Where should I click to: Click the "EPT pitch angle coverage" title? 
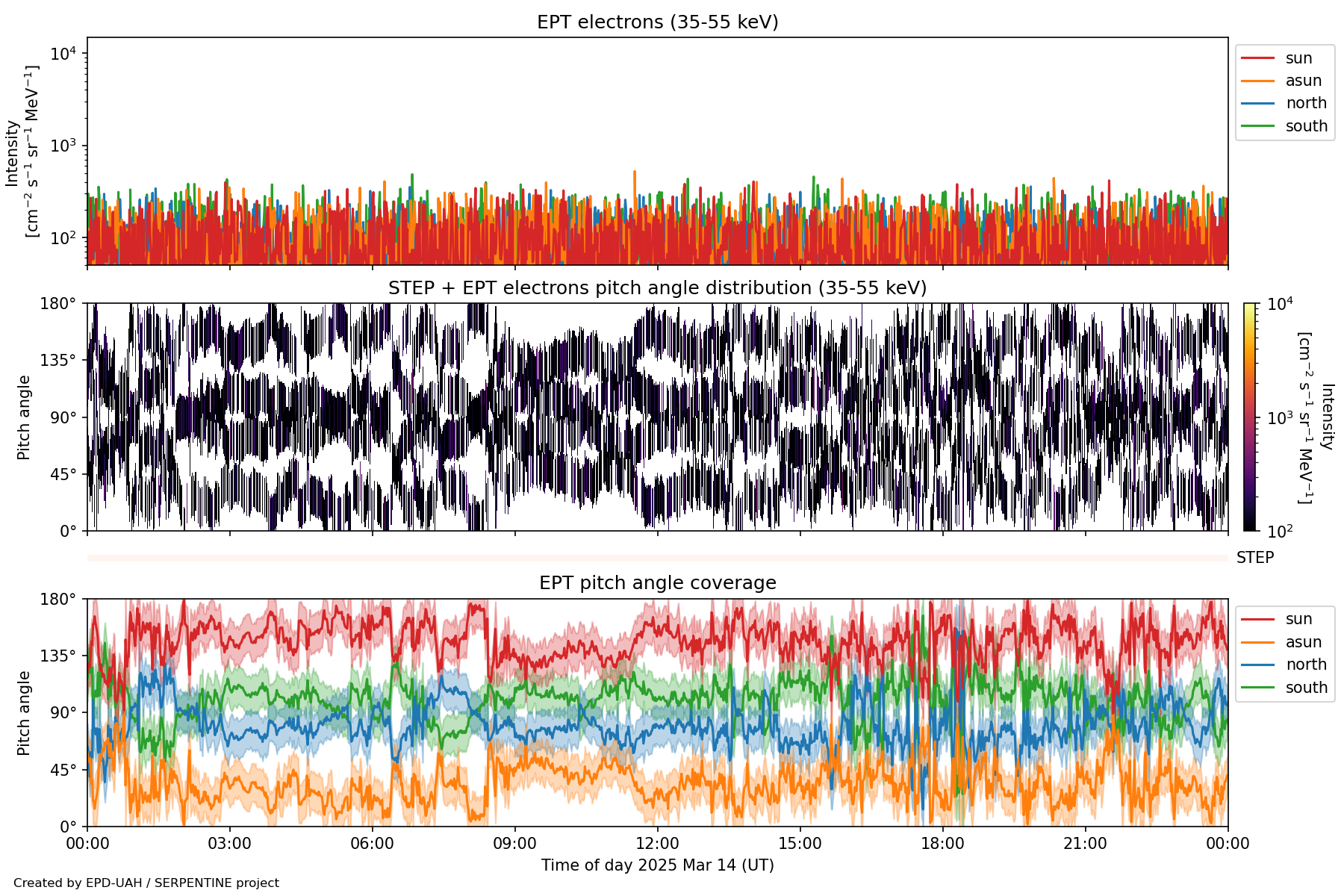click(657, 583)
